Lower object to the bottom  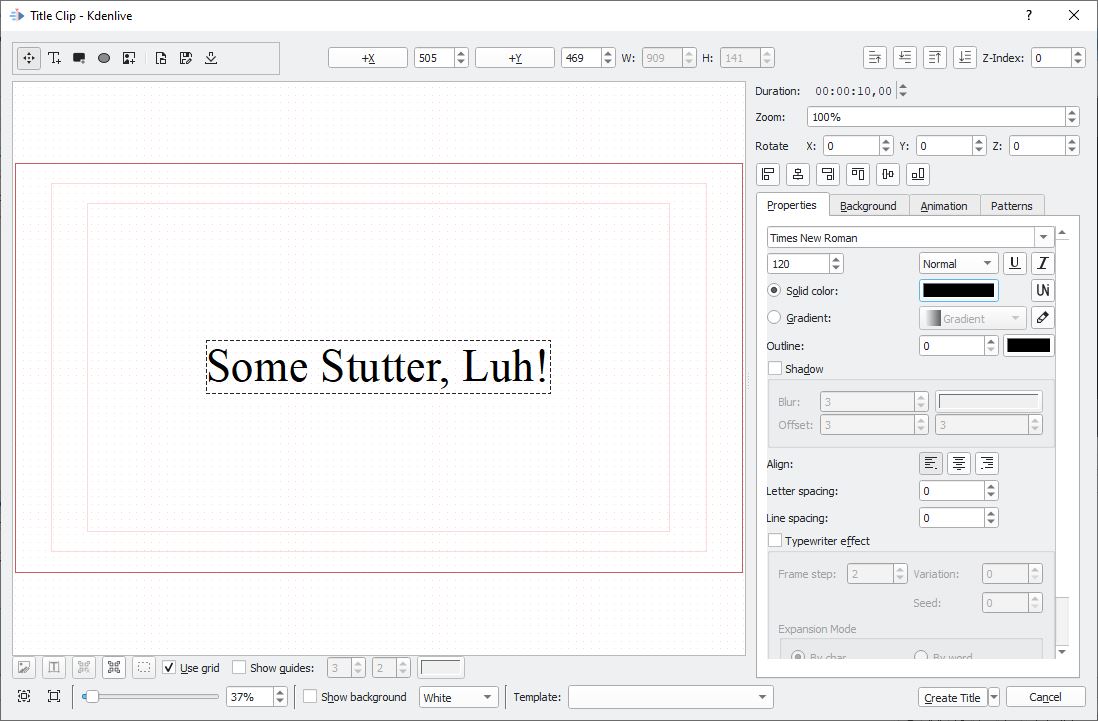tap(964, 57)
